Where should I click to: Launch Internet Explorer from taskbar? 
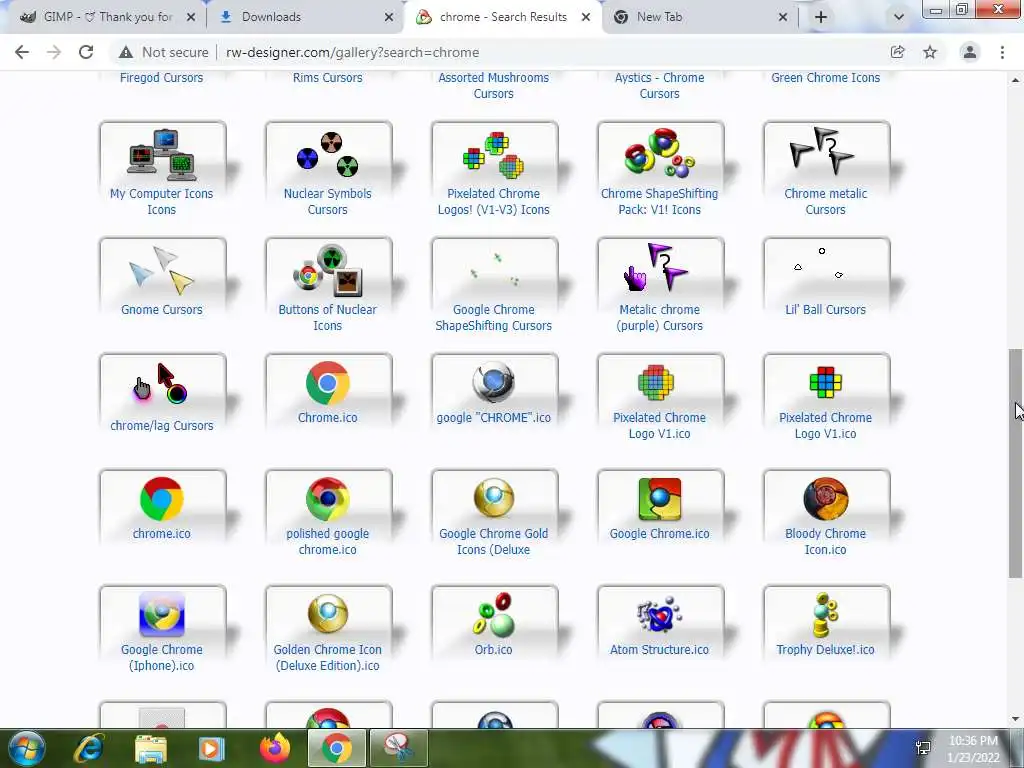88,748
